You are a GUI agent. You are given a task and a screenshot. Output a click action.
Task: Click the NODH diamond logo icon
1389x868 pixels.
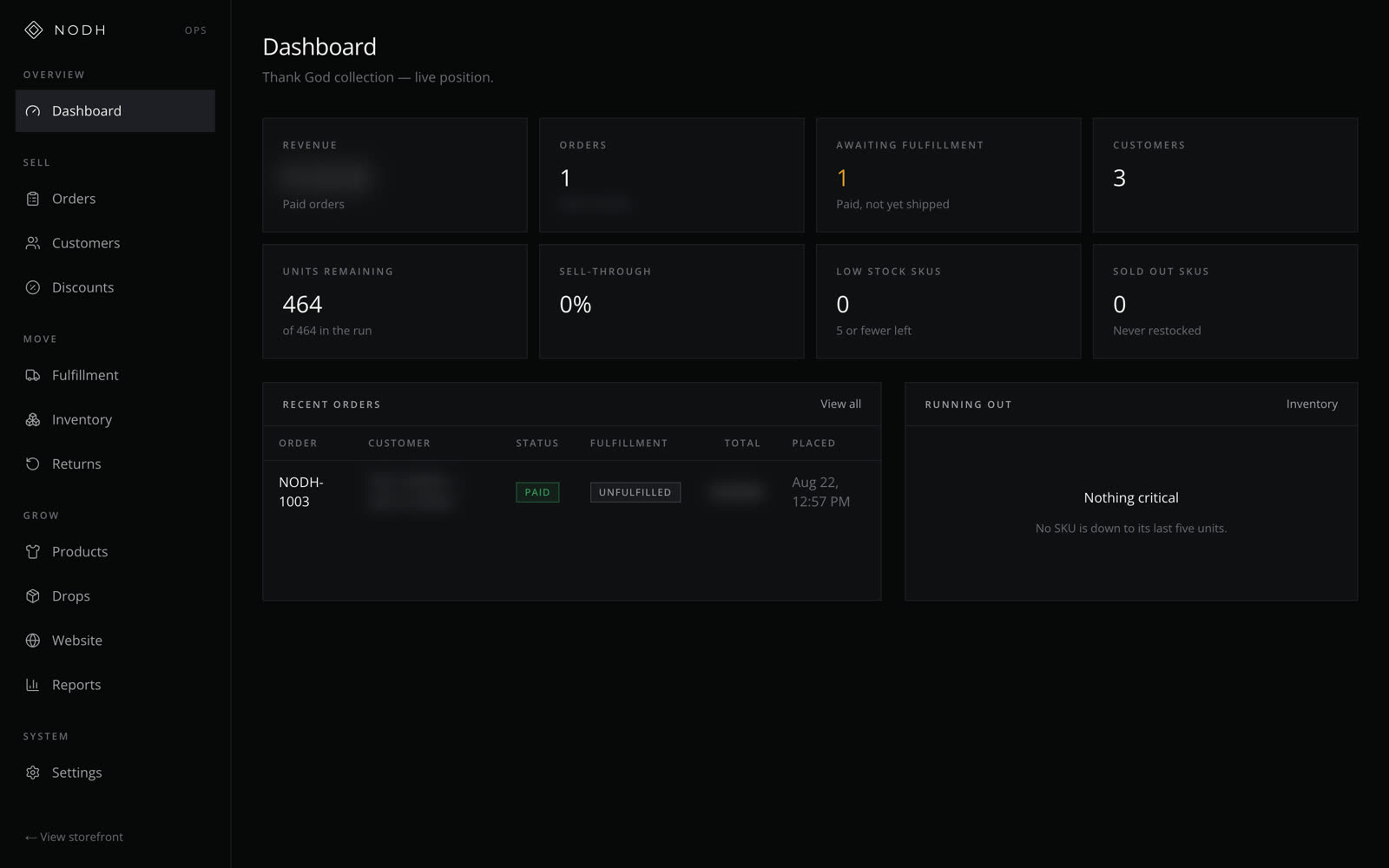pos(33,30)
